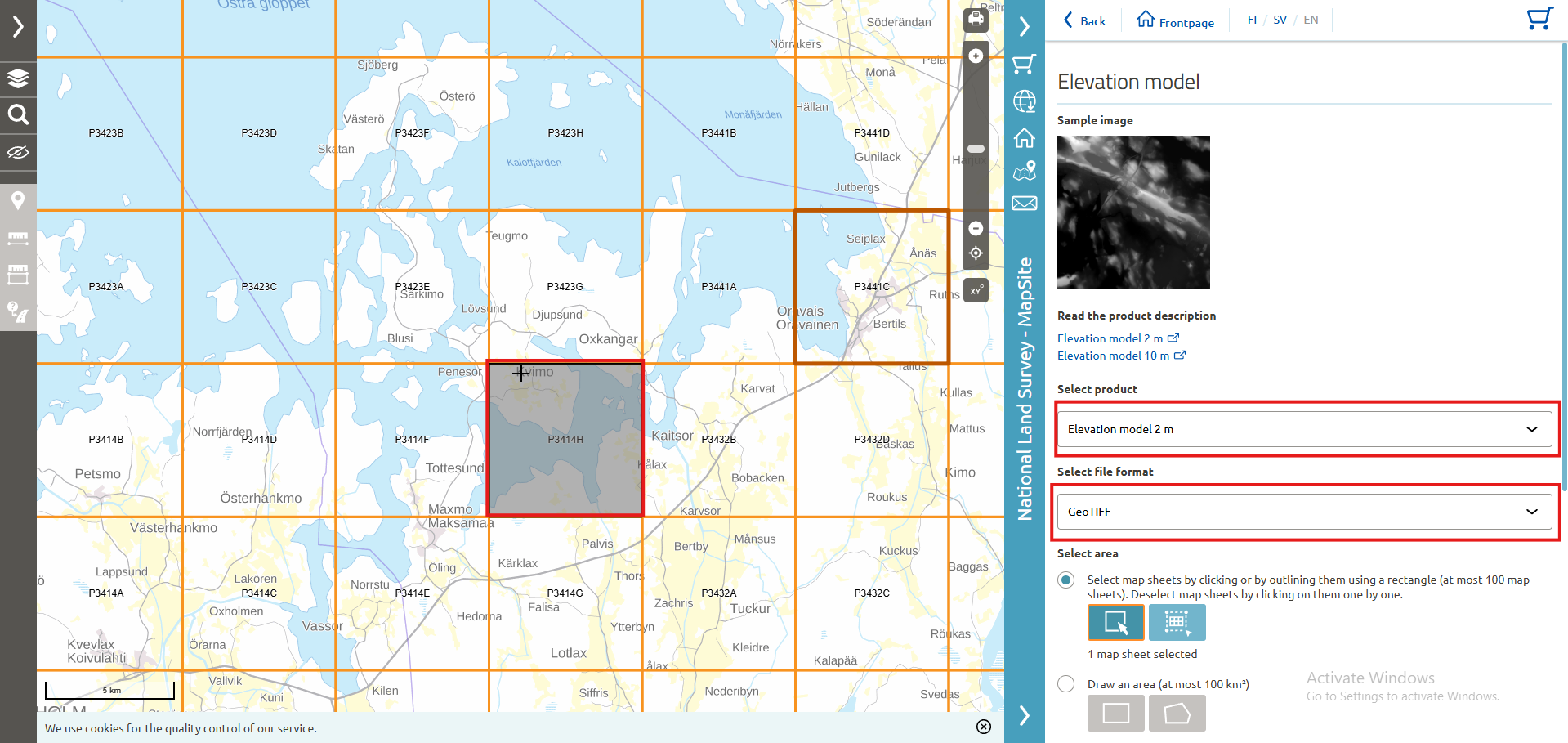
Task: Click the right panel vertical scrollbar
Action: coord(1563,266)
